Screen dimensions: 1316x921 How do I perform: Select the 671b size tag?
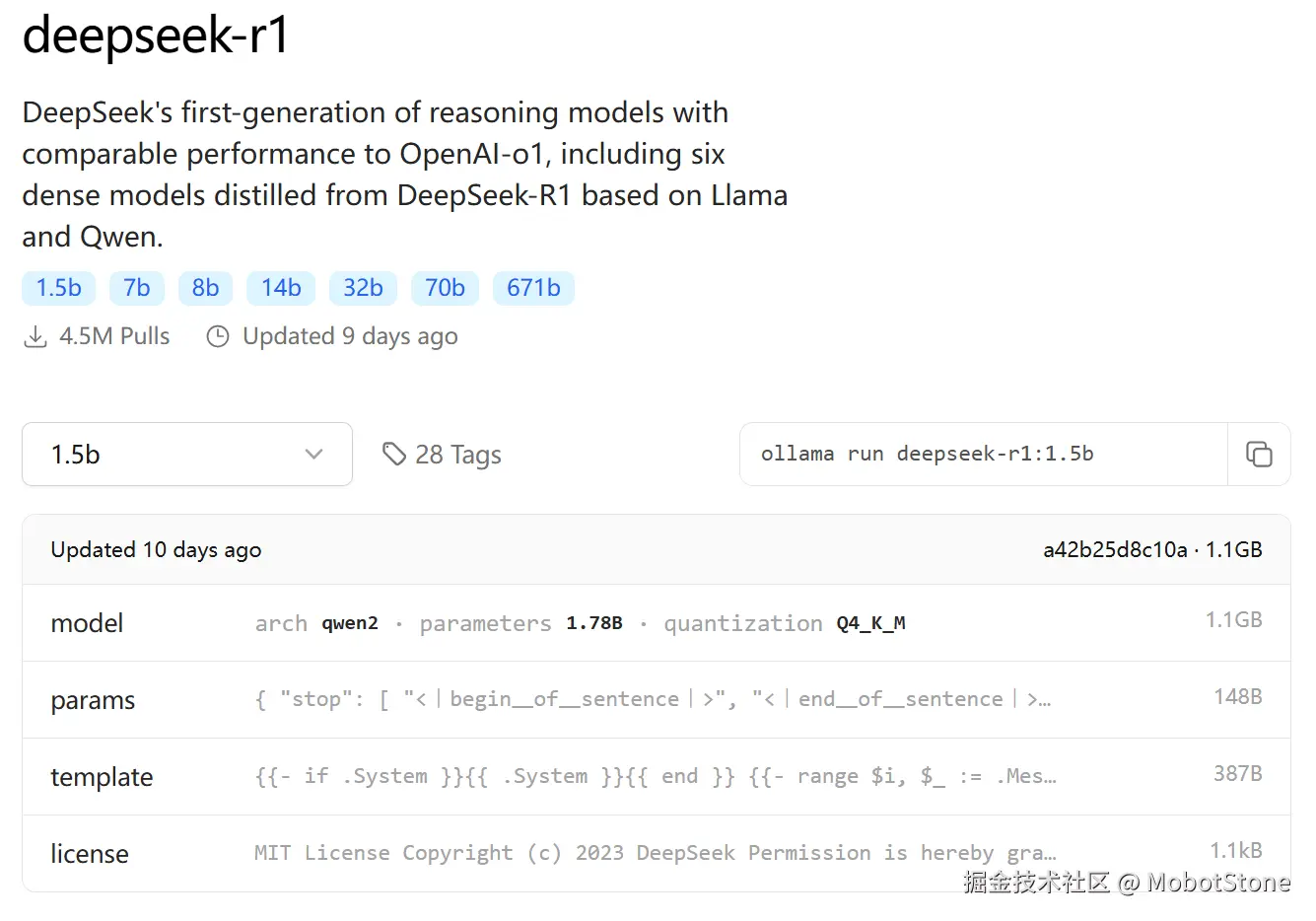pos(533,288)
